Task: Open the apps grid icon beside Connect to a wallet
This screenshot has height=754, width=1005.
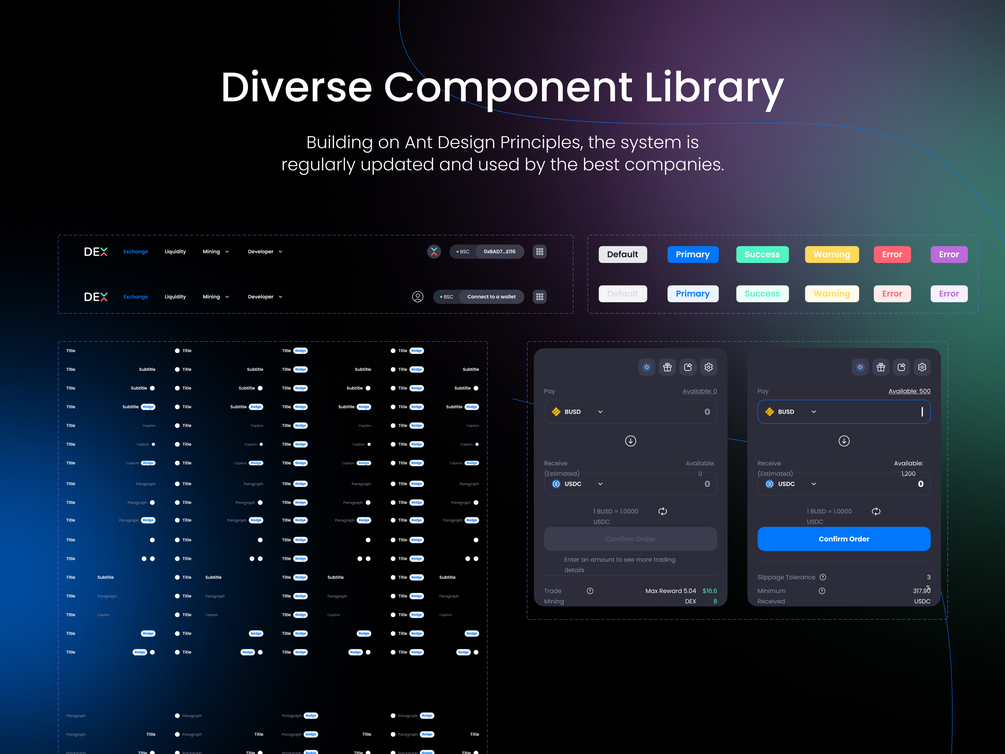Action: (x=540, y=297)
